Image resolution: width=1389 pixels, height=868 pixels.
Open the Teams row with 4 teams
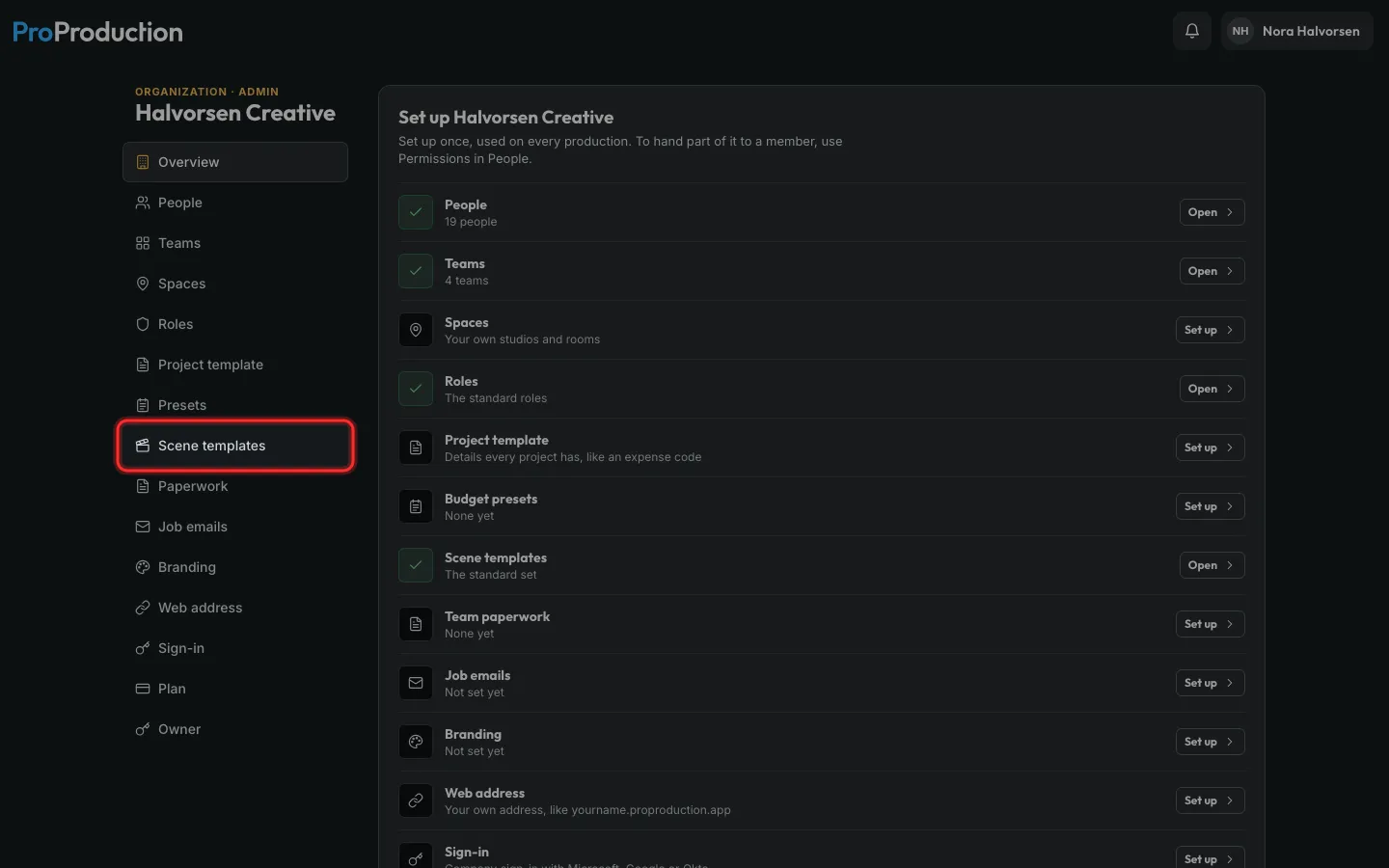pos(1212,271)
